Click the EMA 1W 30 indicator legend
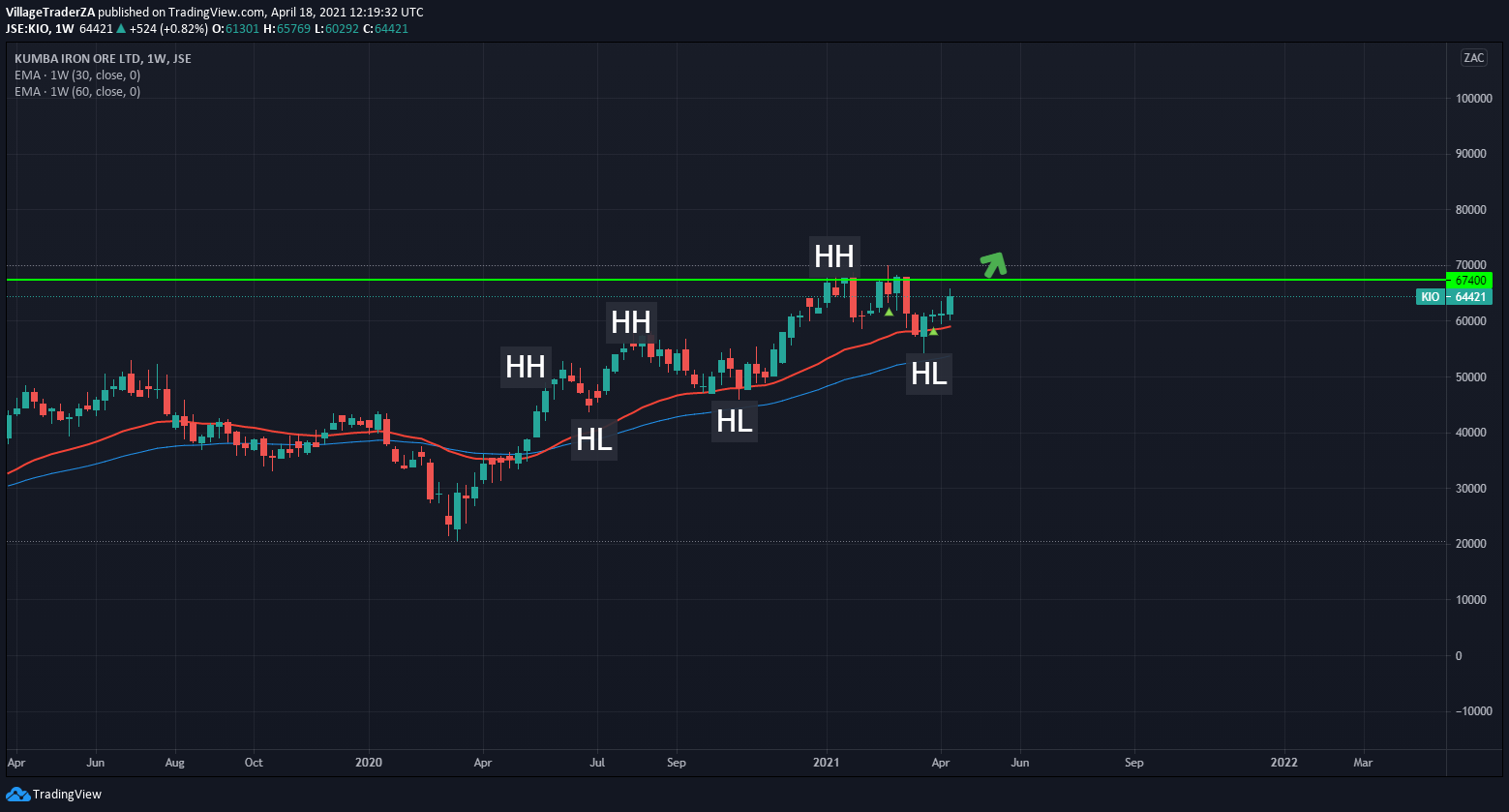The height and width of the screenshot is (812, 1509). (77, 75)
